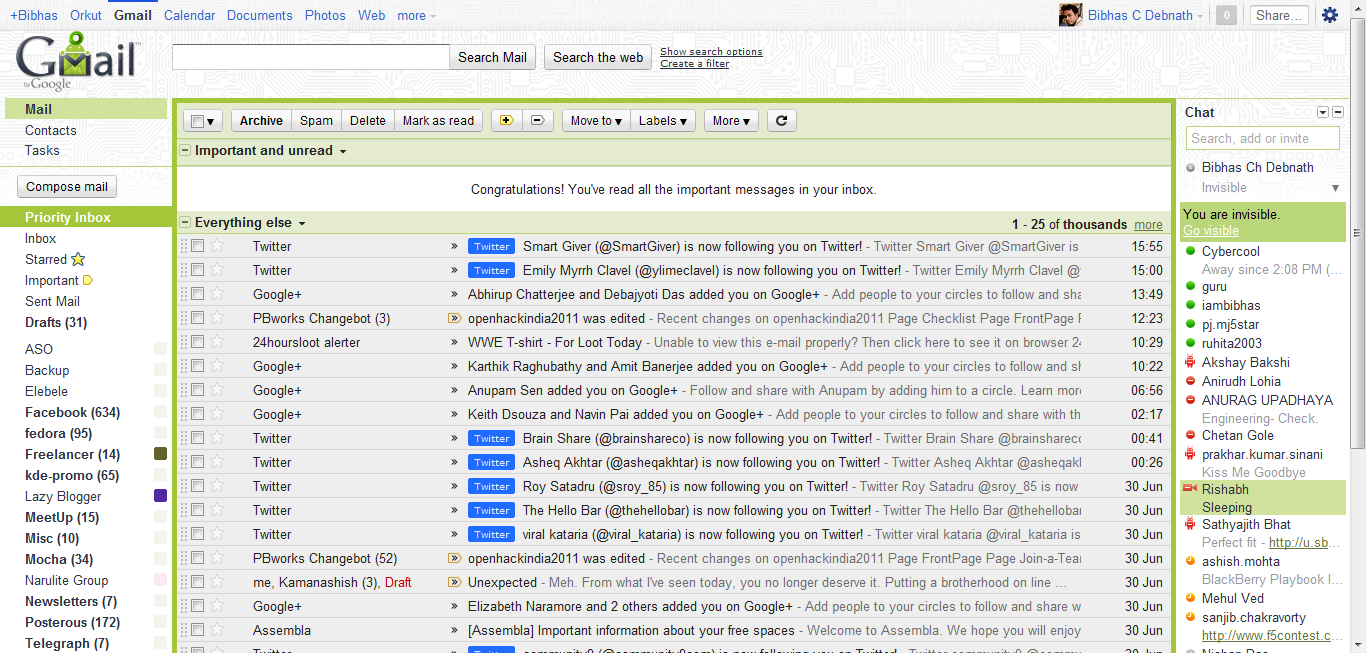Tick the checkbox for the 24hoursloot alerter email
This screenshot has width=1366, height=653.
pos(197,342)
